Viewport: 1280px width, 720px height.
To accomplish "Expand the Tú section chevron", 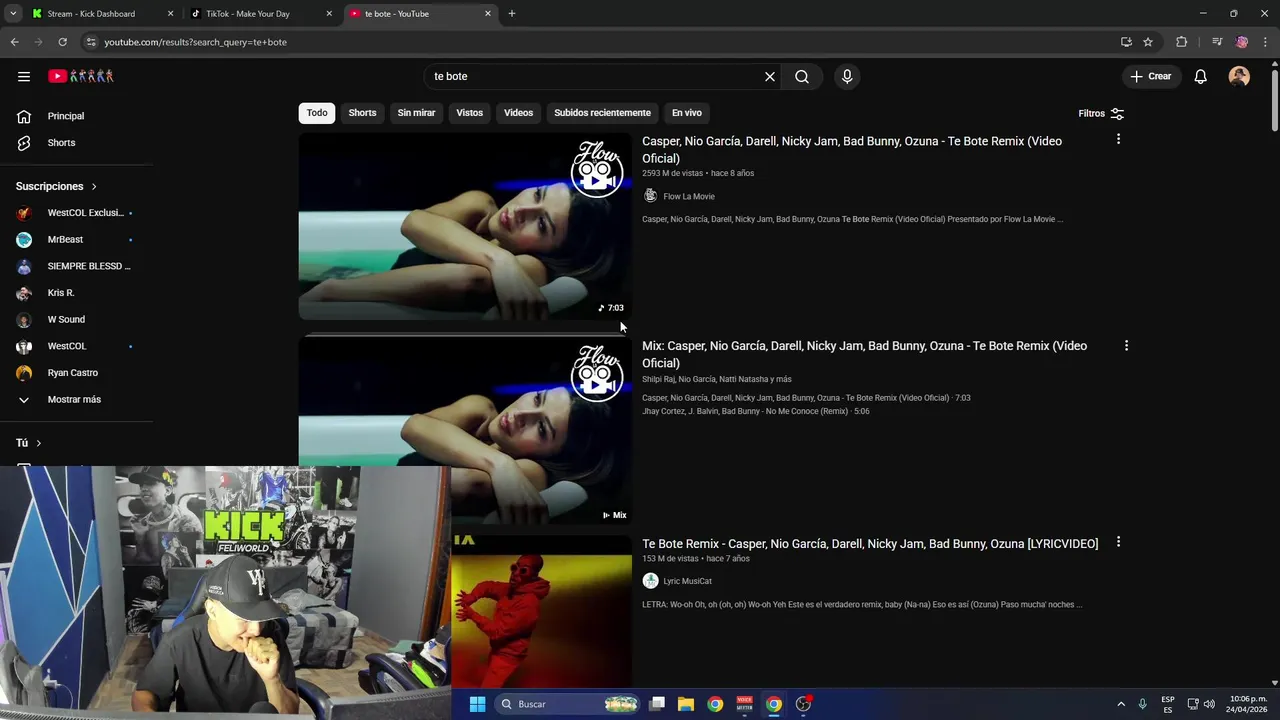I will pyautogui.click(x=39, y=443).
